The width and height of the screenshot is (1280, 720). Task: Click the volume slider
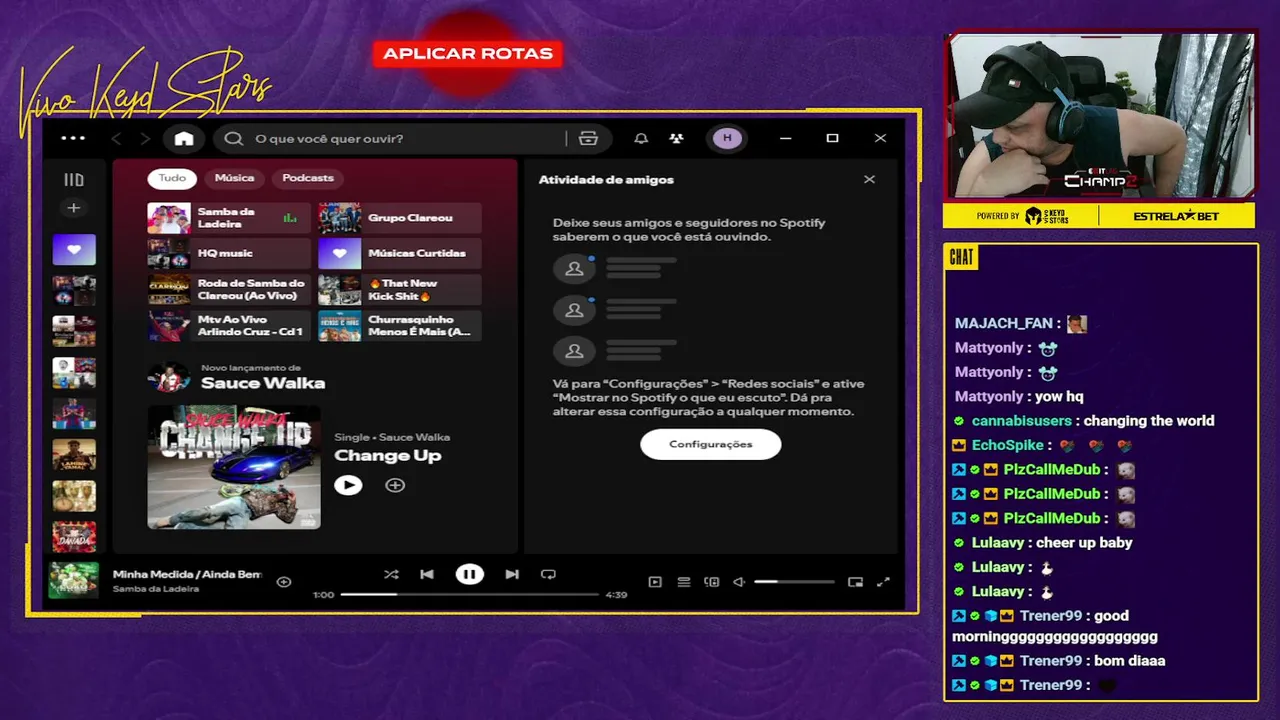click(x=794, y=581)
